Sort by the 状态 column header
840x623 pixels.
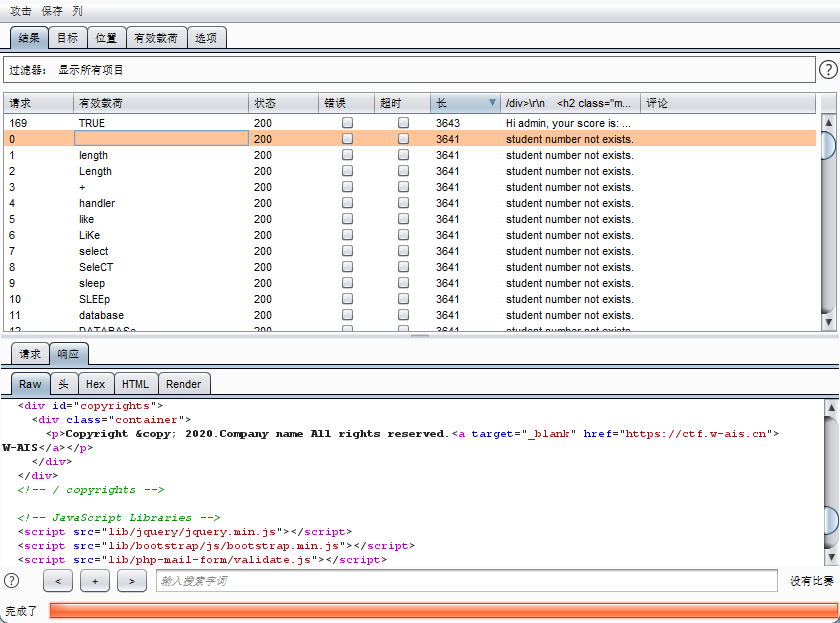pos(283,103)
